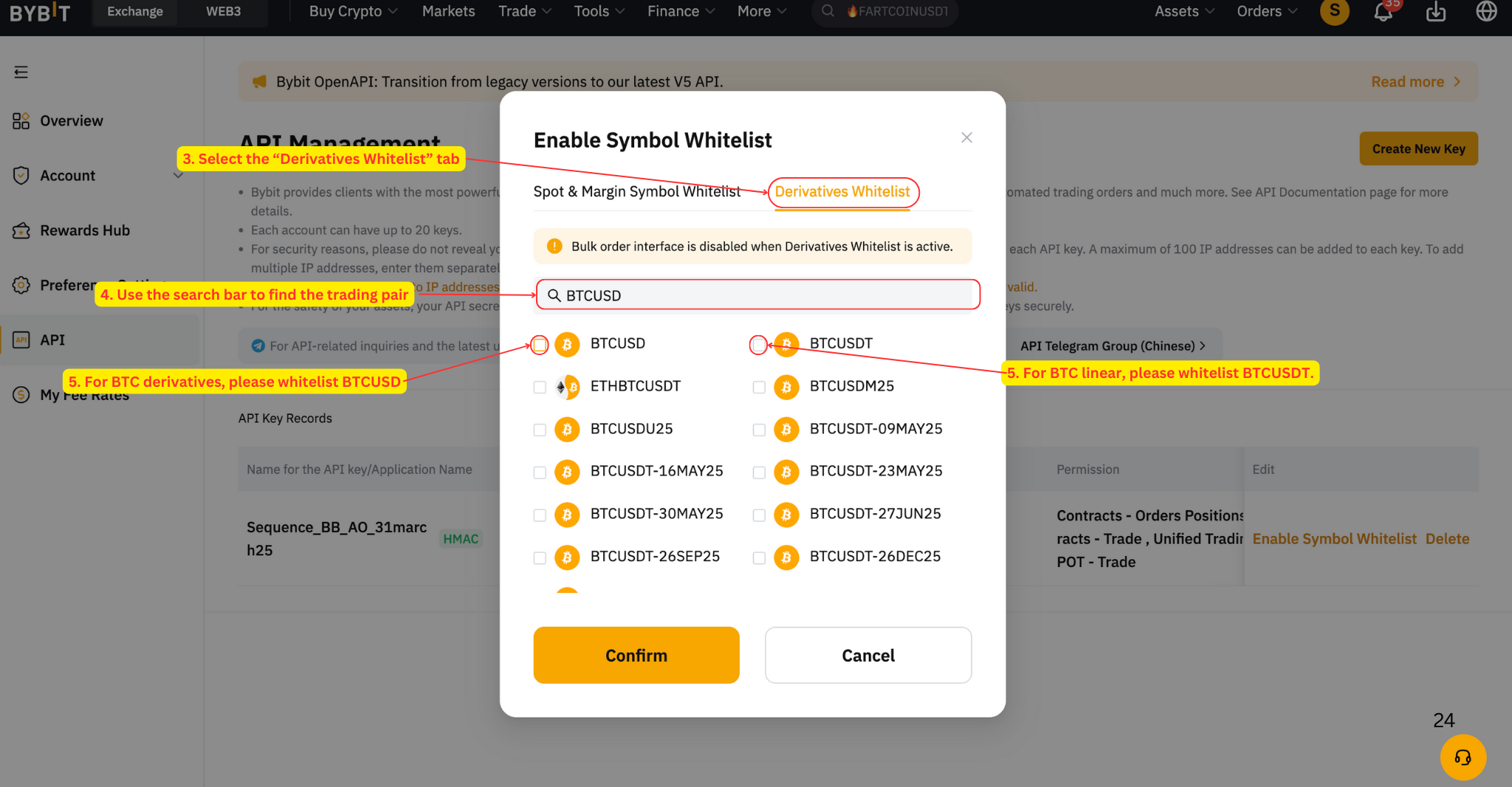1512x787 pixels.
Task: Check the BTCUSDM25 checkbox
Action: [758, 387]
